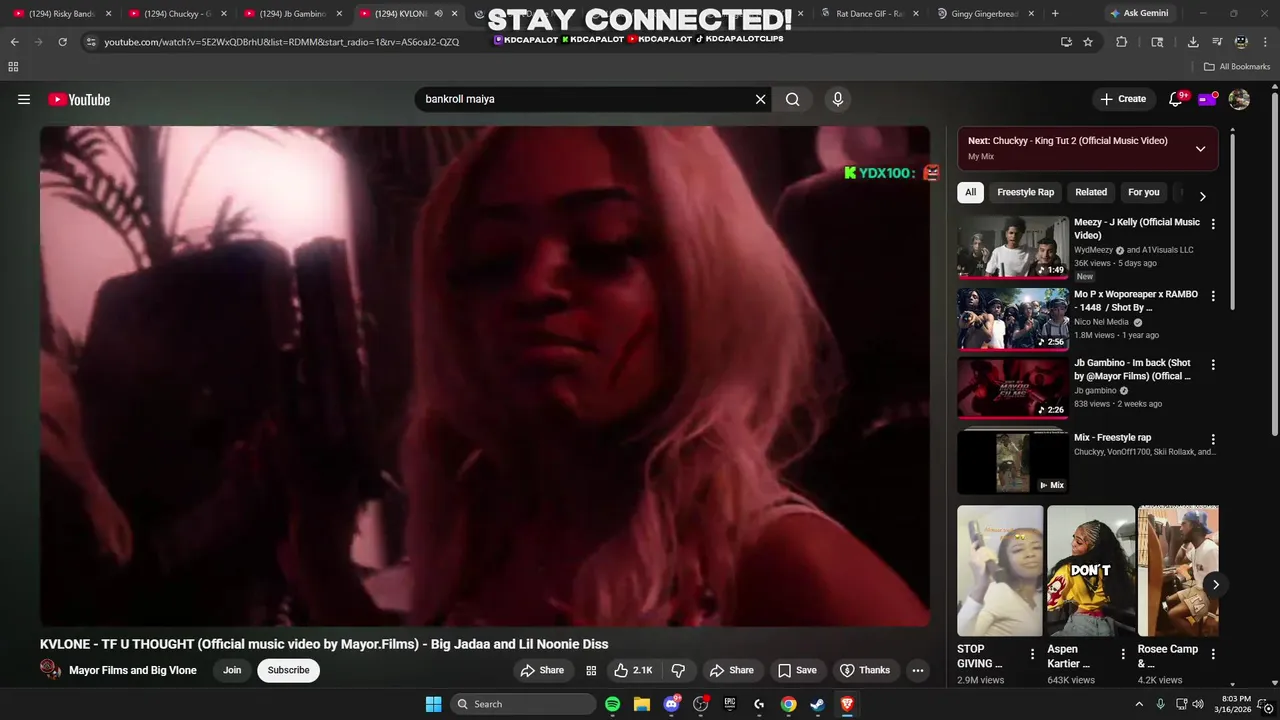The image size is (1280, 720).
Task: Open Mo P x Woporeaper 1448 thumbnail
Action: click(1013, 319)
